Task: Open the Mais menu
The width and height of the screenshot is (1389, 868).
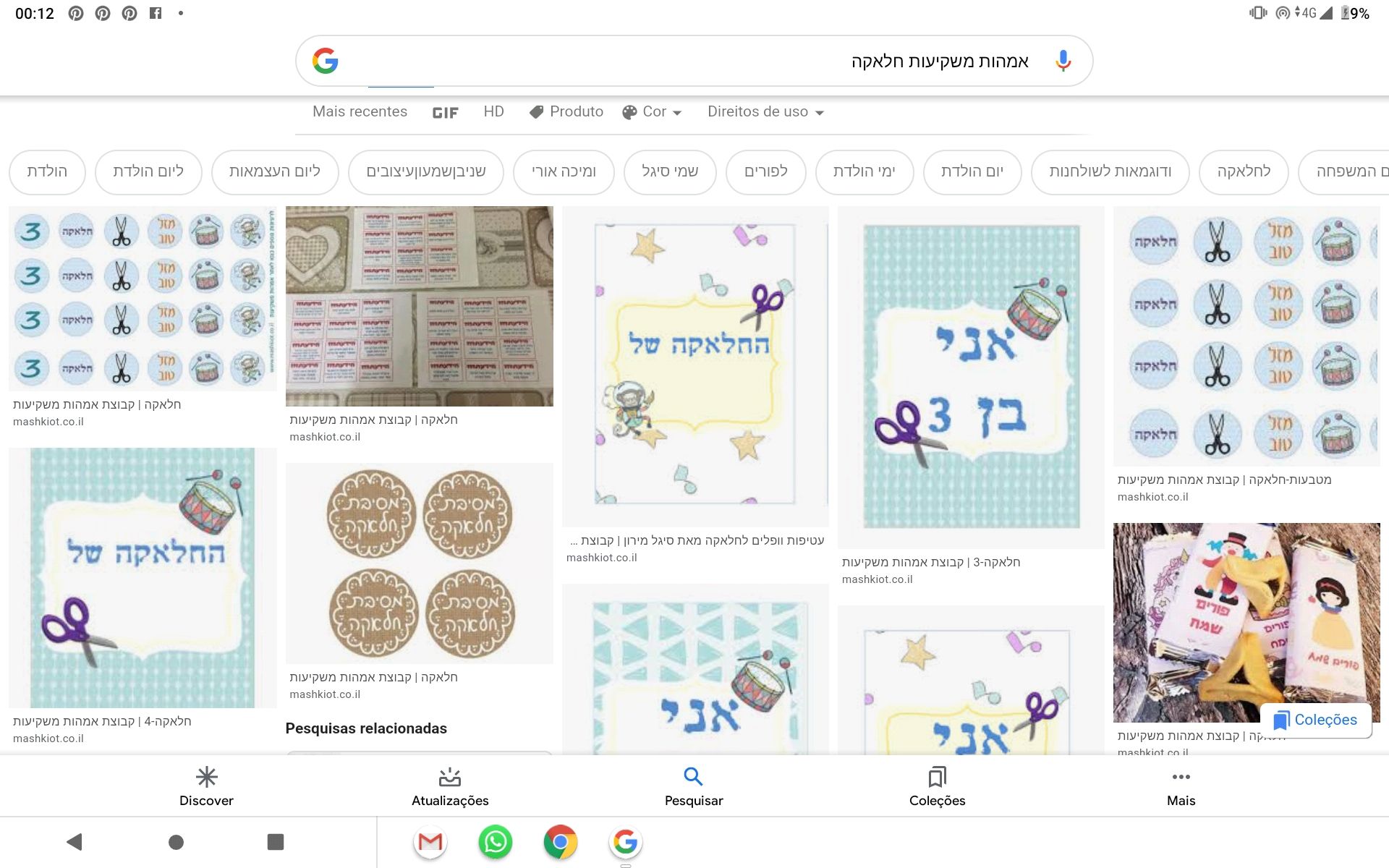Action: point(1181,786)
